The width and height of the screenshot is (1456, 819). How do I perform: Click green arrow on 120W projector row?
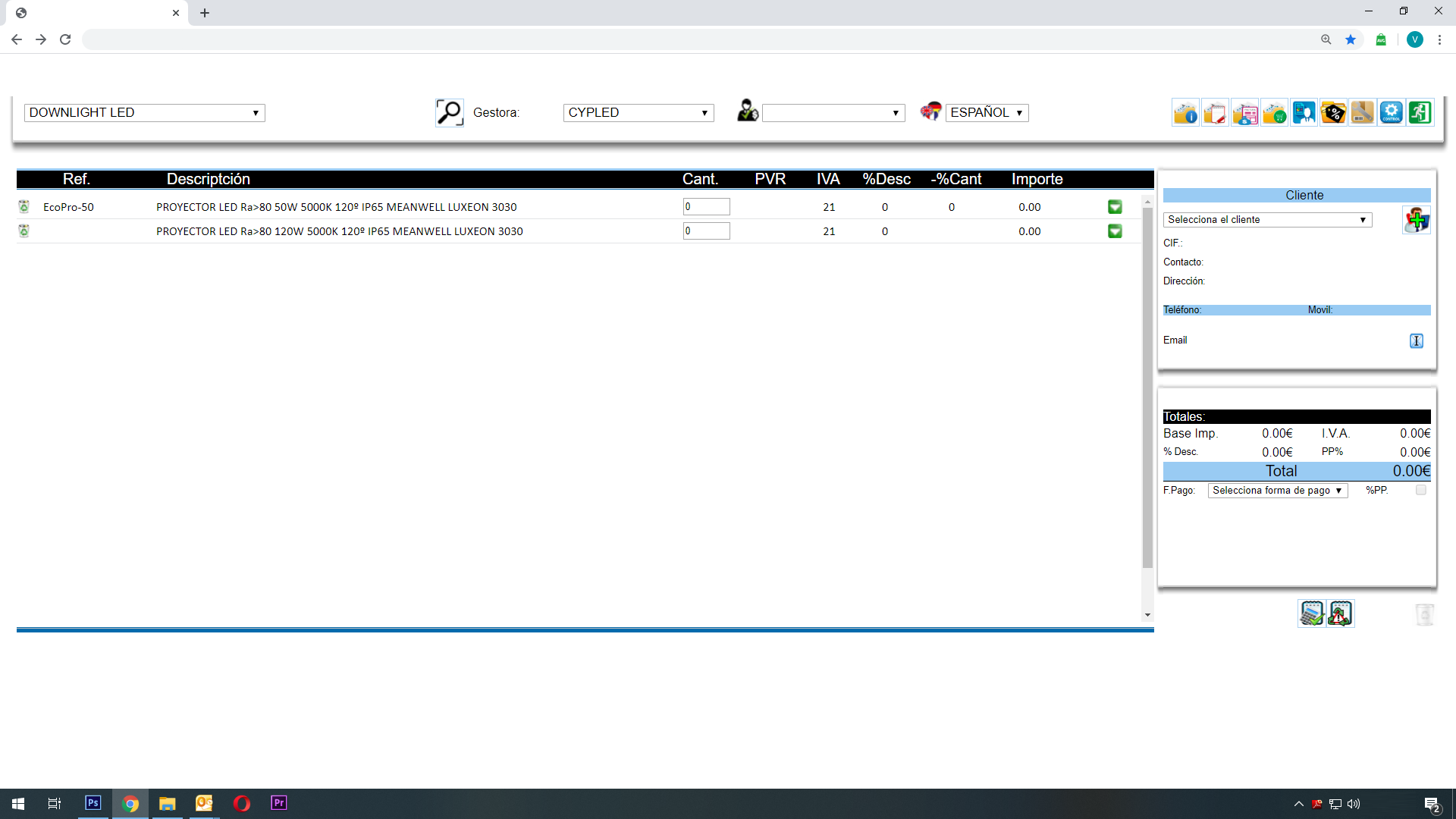tap(1115, 231)
